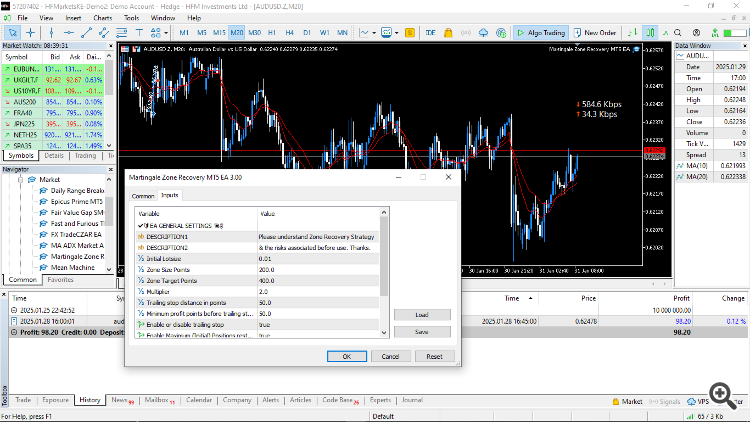Select the cursor arrow tool

click(12, 33)
